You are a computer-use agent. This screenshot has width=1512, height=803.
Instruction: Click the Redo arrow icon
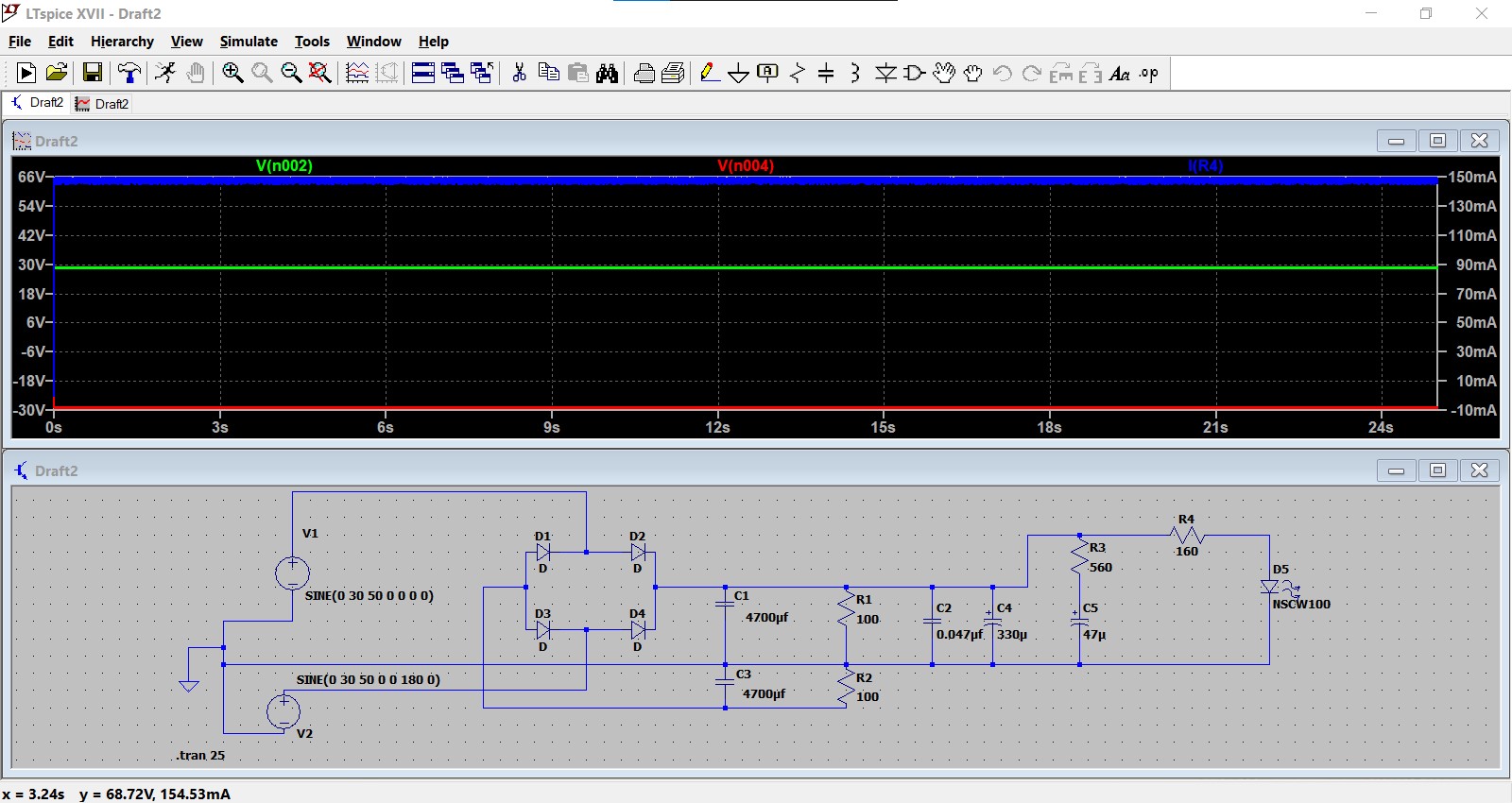click(1032, 73)
